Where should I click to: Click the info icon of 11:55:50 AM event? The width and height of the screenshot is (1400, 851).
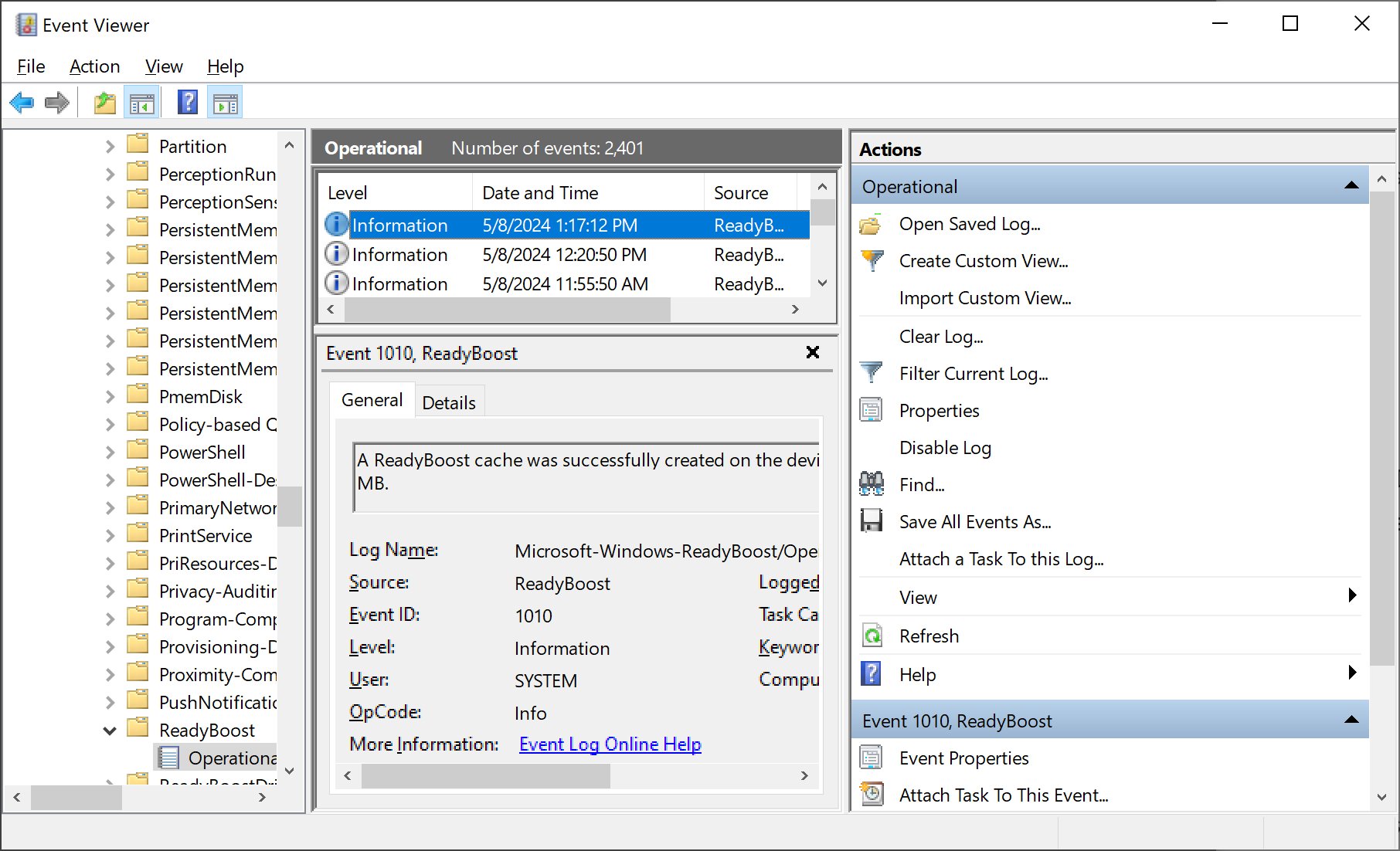336,283
